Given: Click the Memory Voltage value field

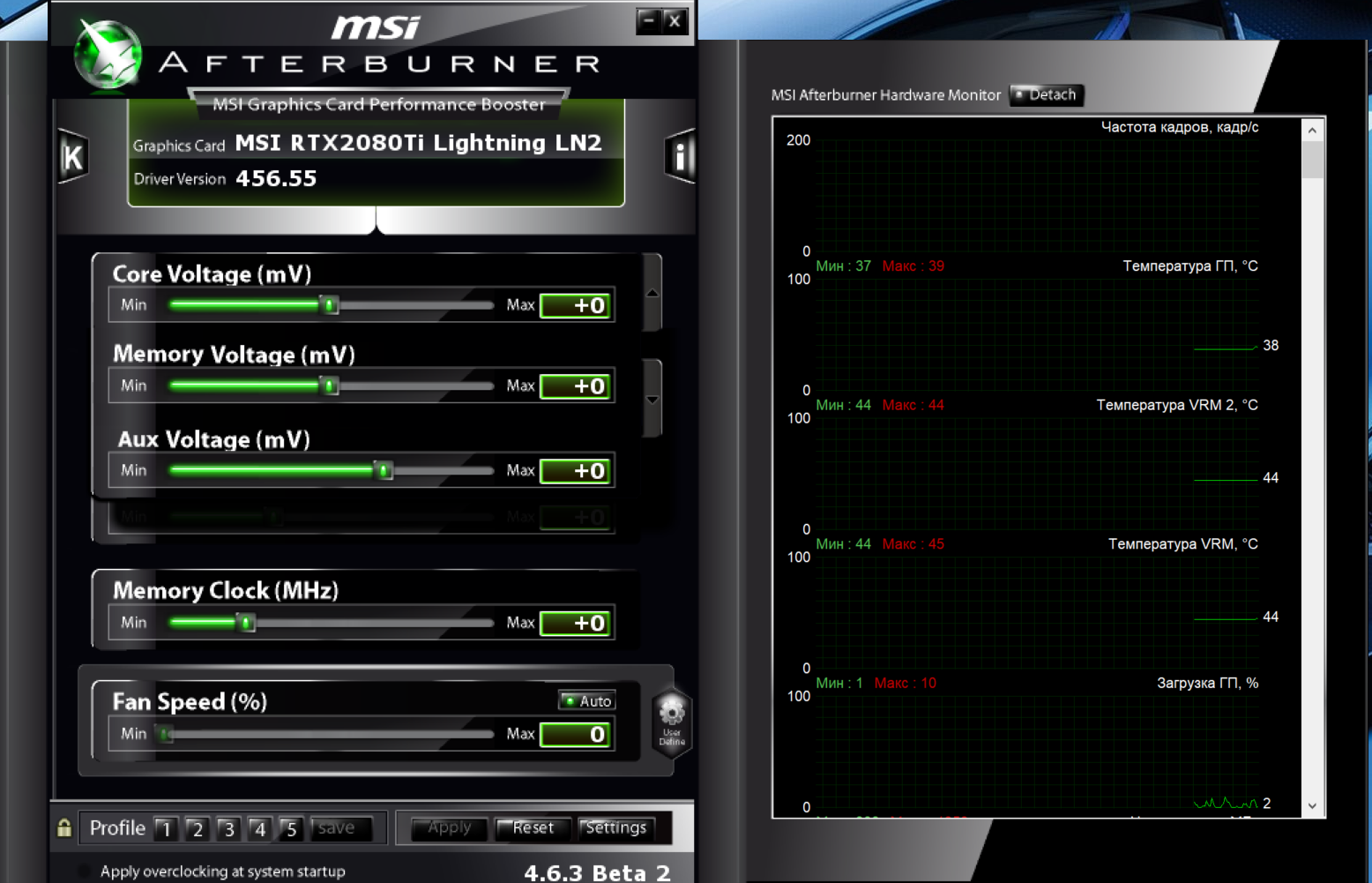Looking at the screenshot, I should click(577, 386).
